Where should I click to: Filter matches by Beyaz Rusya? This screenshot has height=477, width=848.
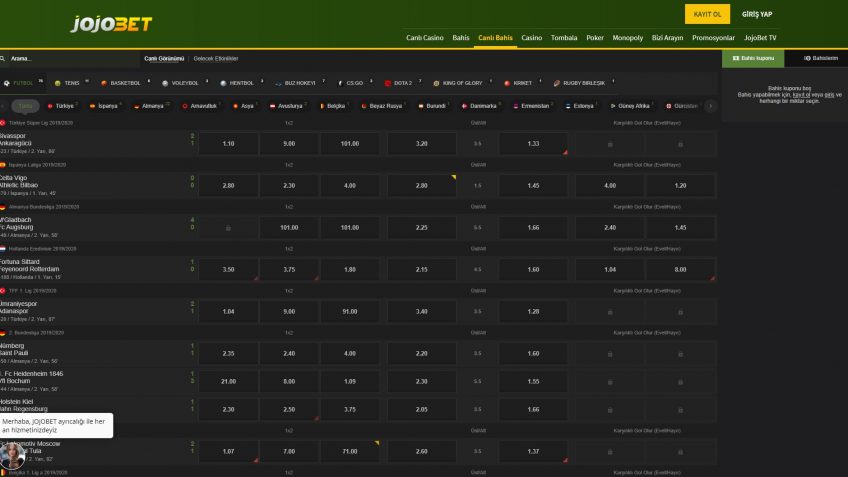pos(383,106)
